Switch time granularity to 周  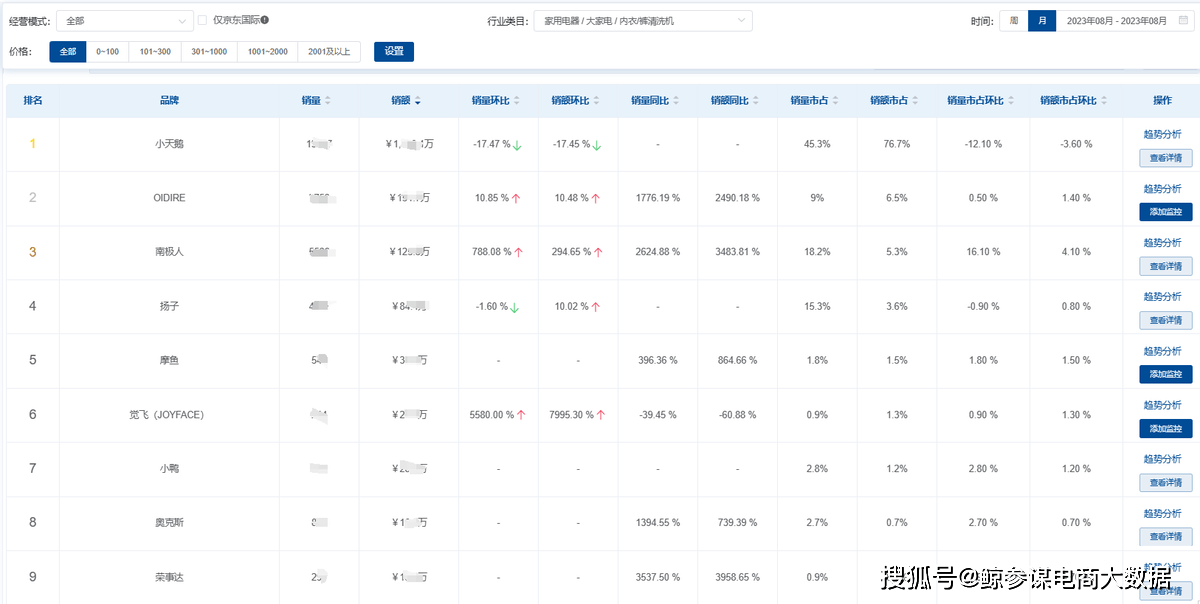pyautogui.click(x=1014, y=21)
